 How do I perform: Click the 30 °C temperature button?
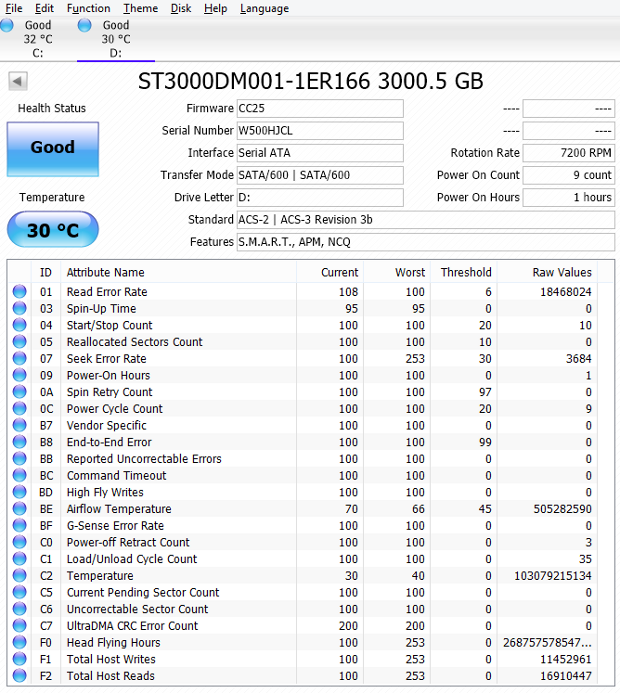53,231
